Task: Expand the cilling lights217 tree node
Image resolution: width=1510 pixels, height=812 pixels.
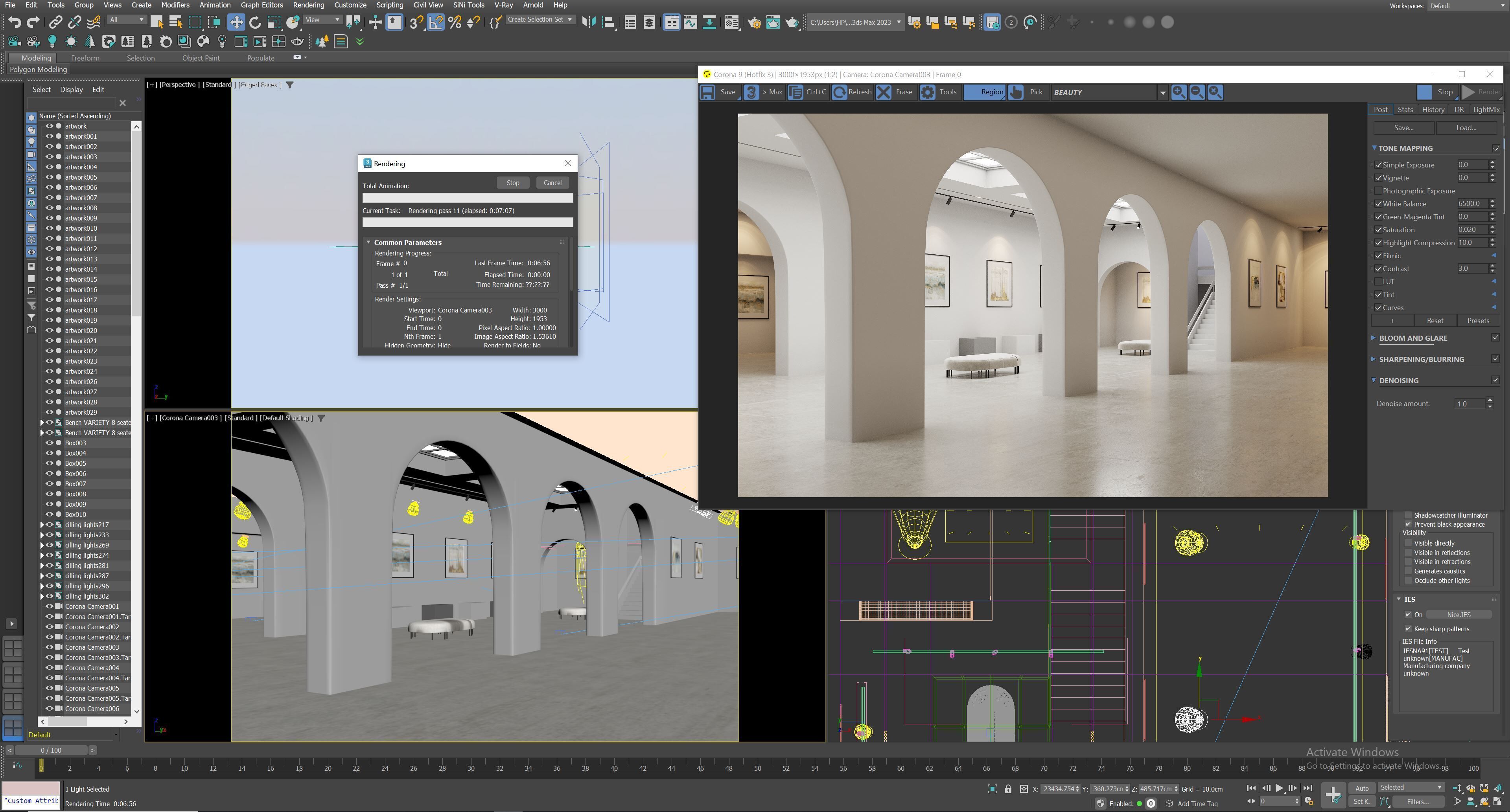Action: pyautogui.click(x=42, y=525)
